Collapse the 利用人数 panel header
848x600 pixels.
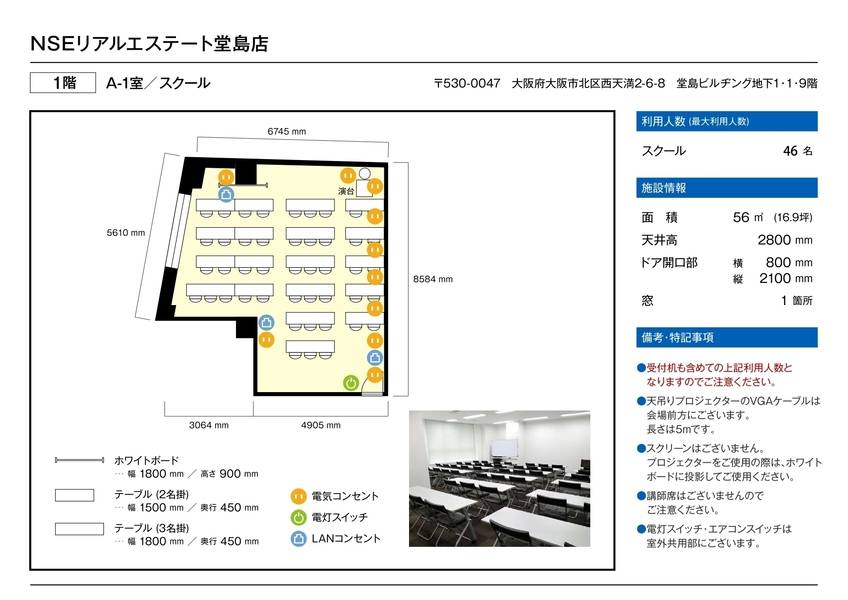pyautogui.click(x=727, y=123)
